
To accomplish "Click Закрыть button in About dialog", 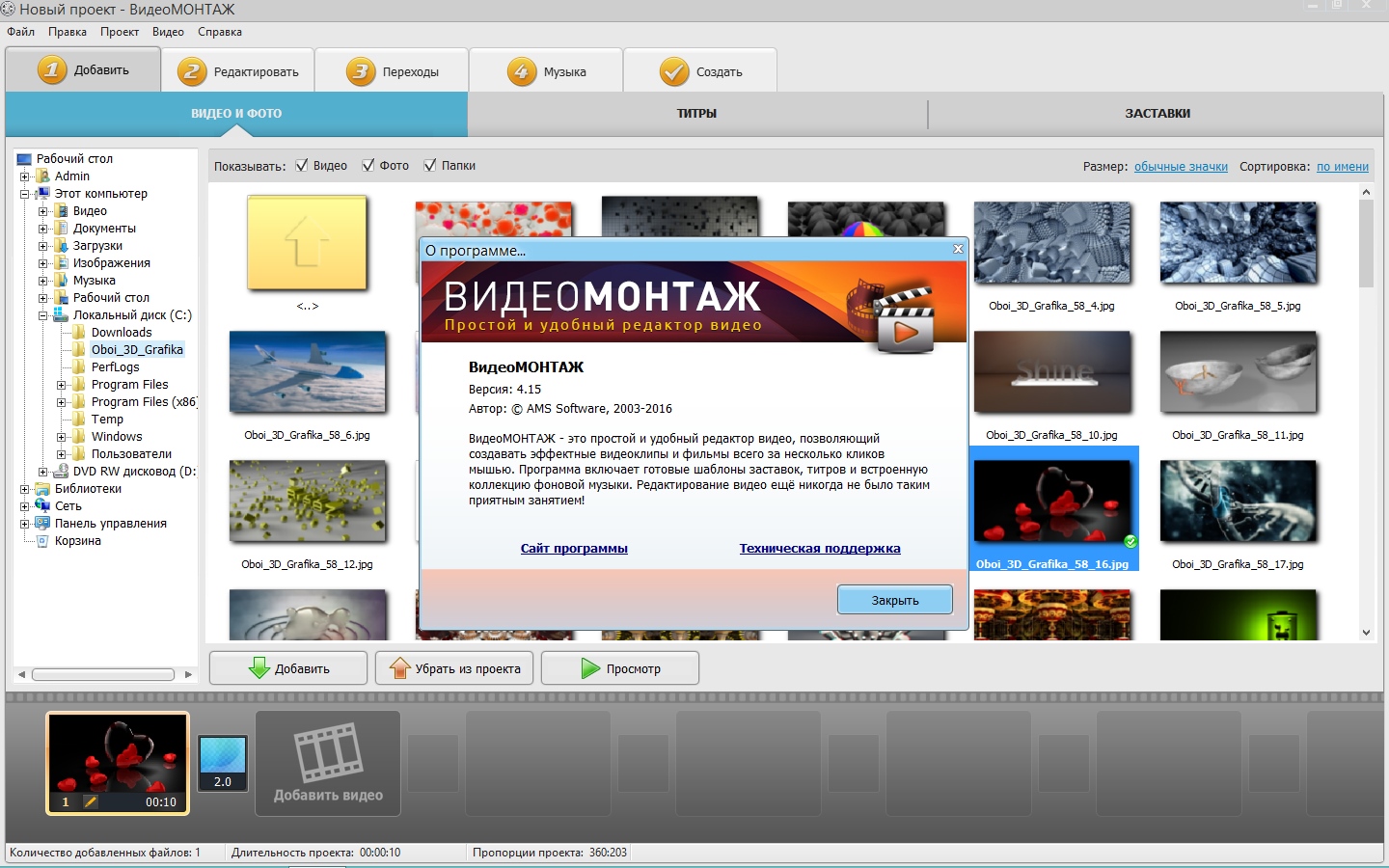I will (x=895, y=600).
